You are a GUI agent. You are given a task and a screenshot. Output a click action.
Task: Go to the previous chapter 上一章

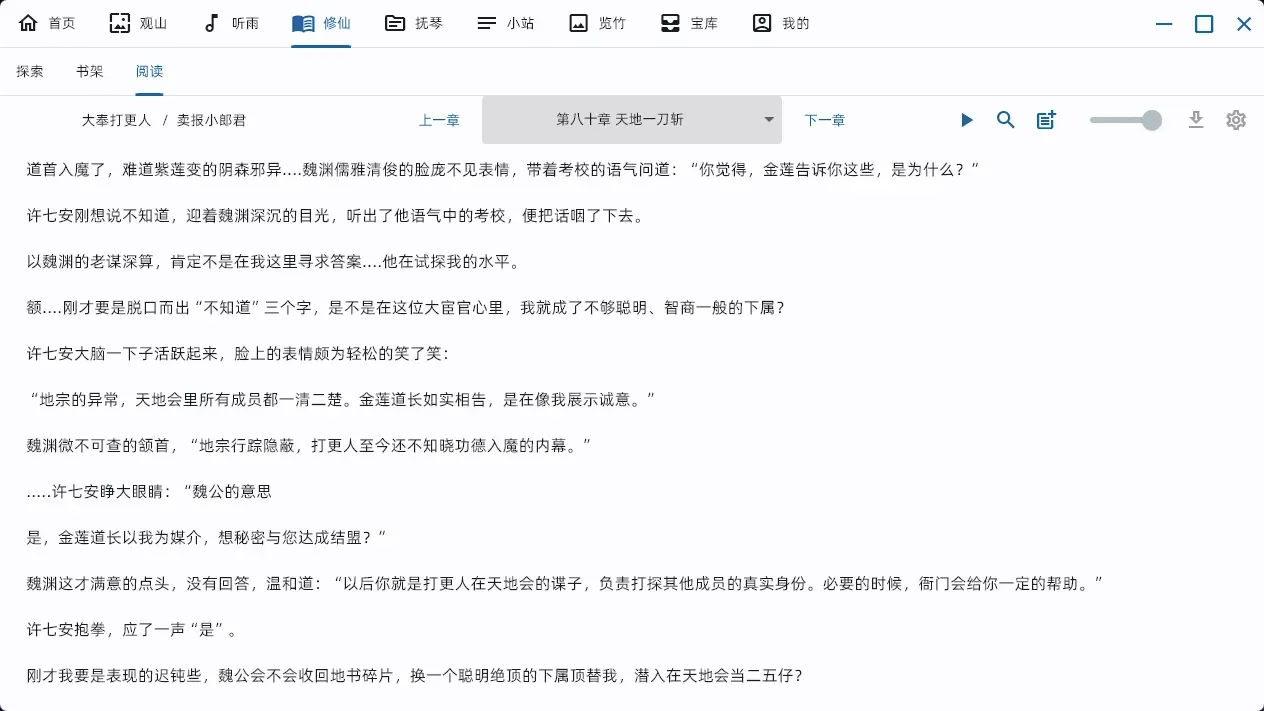[440, 119]
